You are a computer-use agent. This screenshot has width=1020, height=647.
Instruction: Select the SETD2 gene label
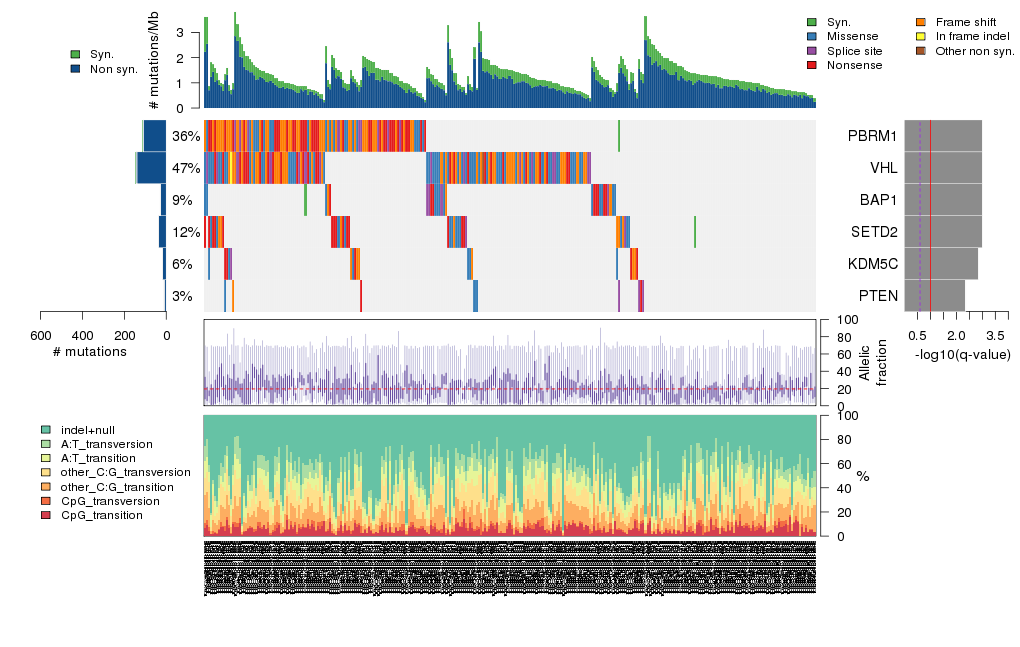click(x=873, y=232)
